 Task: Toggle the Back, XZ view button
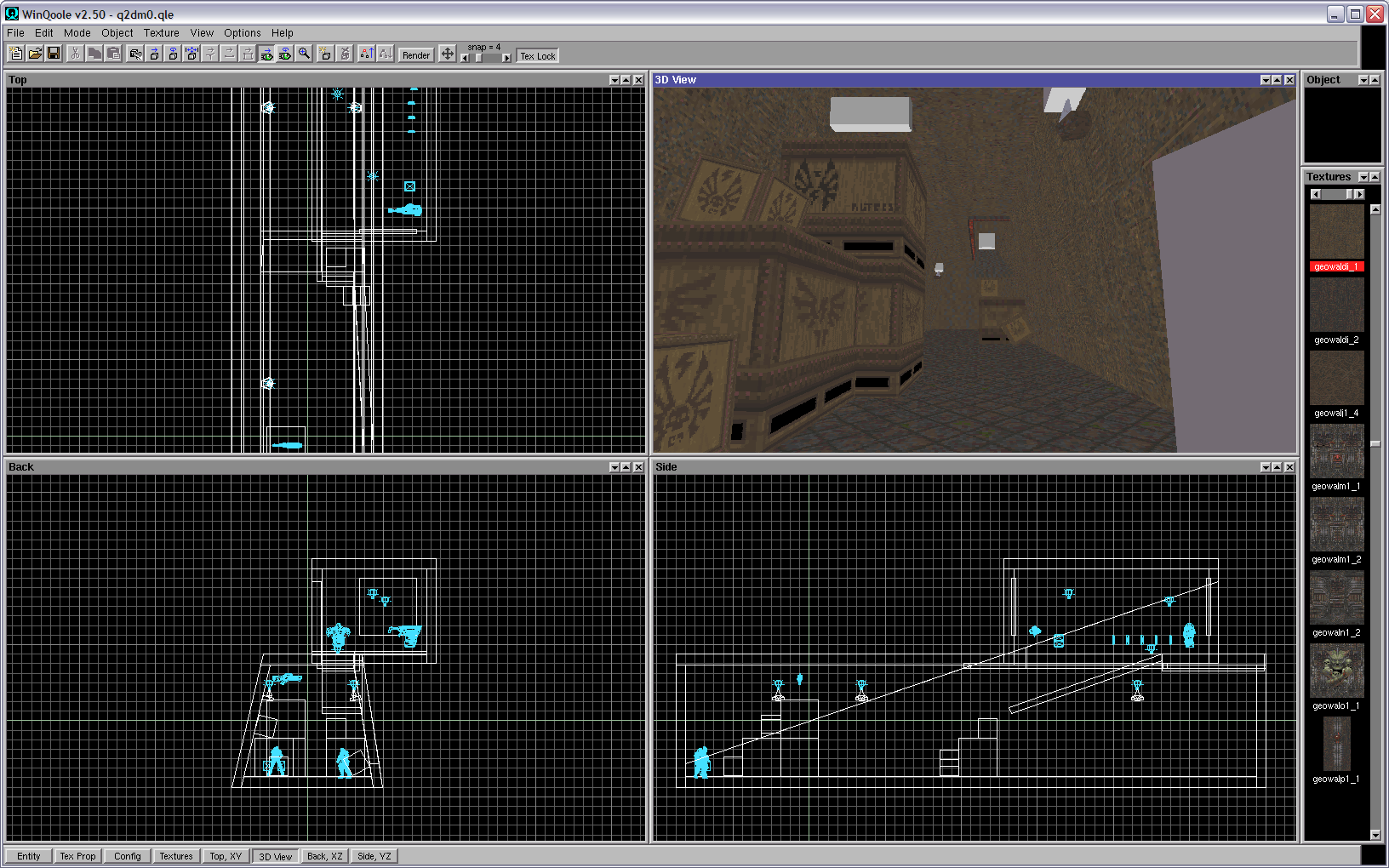pyautogui.click(x=325, y=856)
